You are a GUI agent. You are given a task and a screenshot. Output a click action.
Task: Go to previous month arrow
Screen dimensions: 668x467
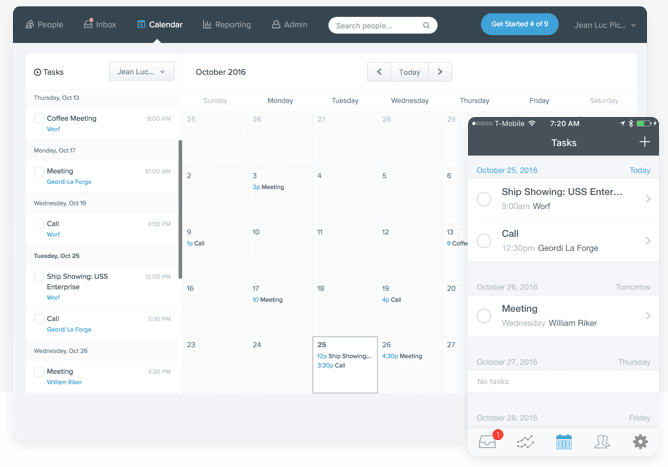click(x=379, y=72)
